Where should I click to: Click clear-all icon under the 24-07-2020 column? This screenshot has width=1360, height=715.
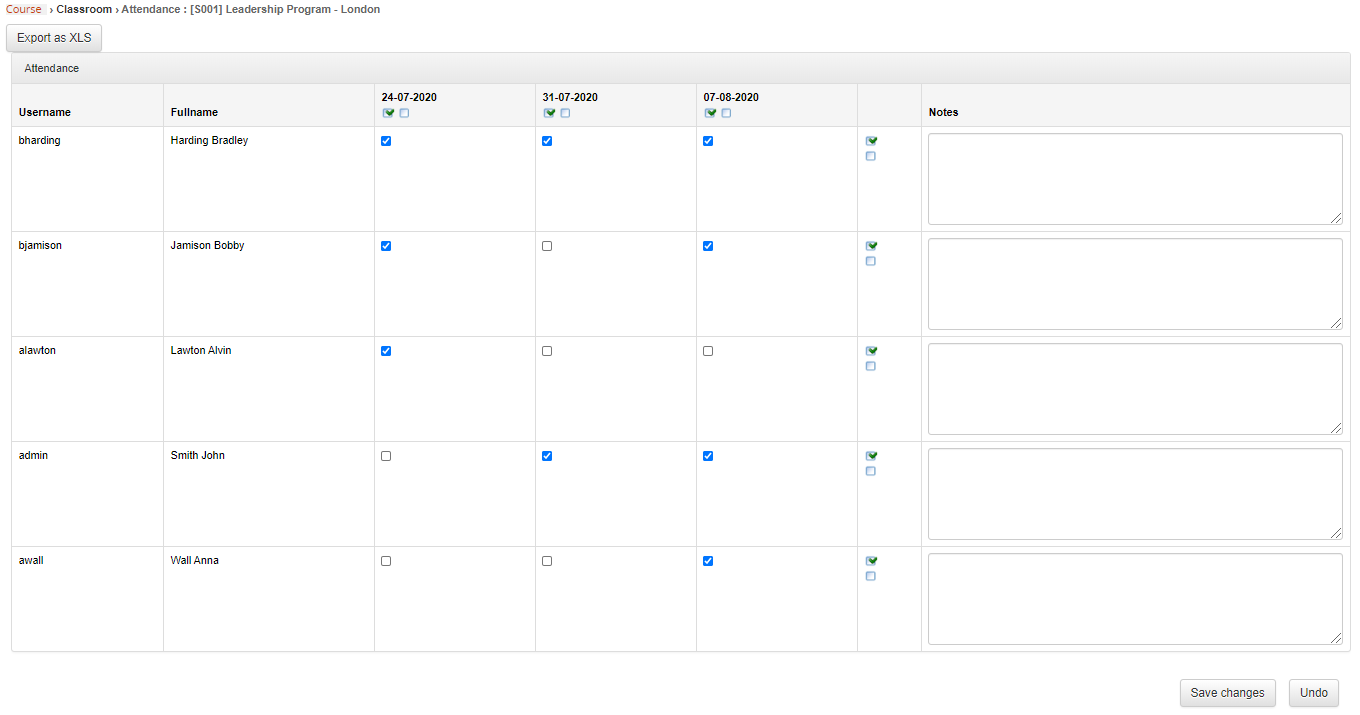click(404, 113)
